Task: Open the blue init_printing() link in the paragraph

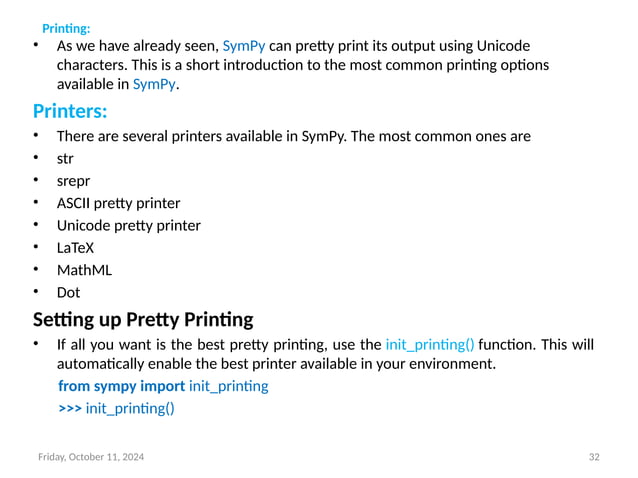Action: tap(430, 345)
